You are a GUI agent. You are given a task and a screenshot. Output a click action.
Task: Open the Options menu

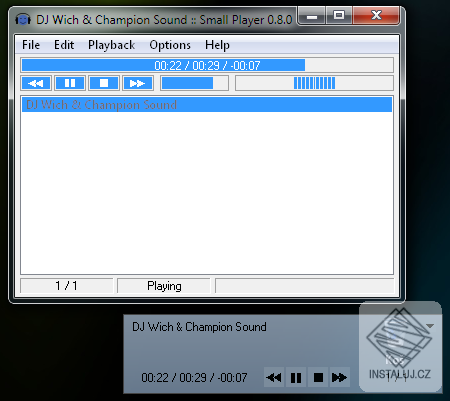(170, 45)
